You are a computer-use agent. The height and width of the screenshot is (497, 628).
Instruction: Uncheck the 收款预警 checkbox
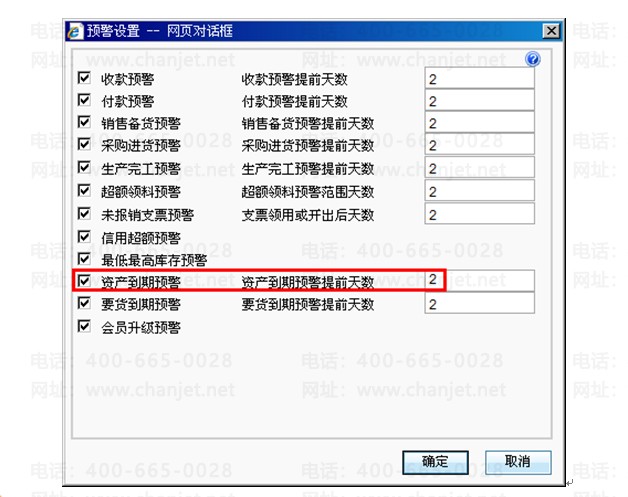point(84,78)
